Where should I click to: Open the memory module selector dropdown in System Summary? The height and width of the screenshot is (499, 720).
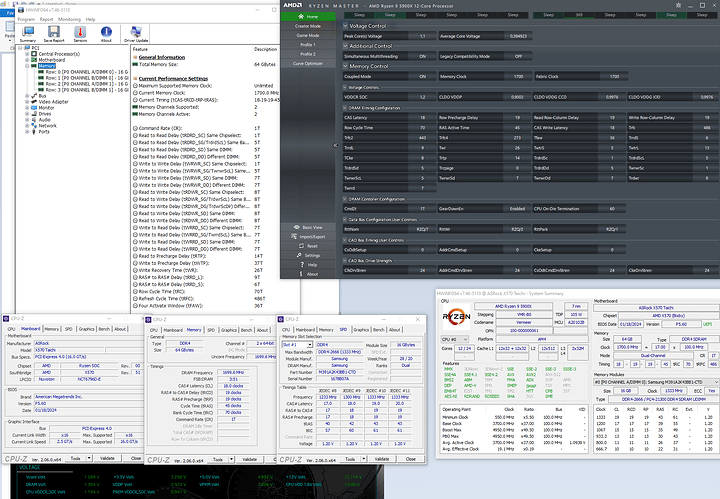657,382
